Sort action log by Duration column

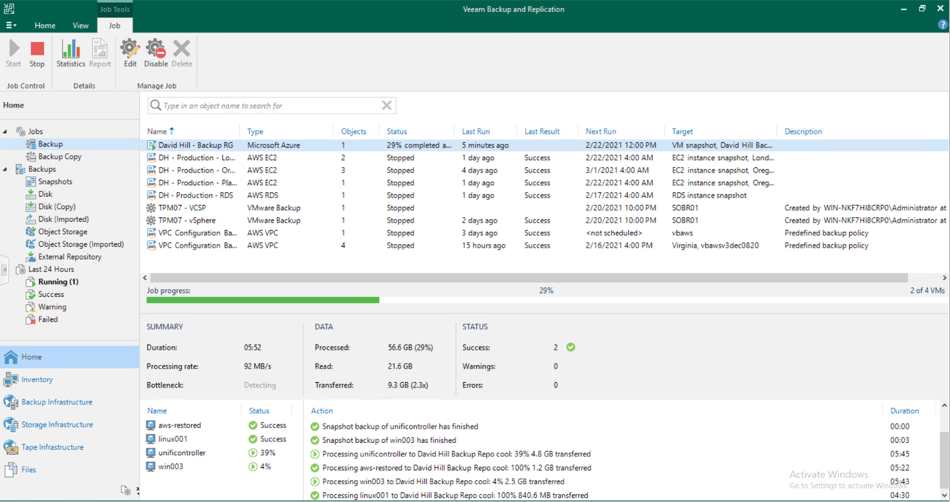click(904, 411)
